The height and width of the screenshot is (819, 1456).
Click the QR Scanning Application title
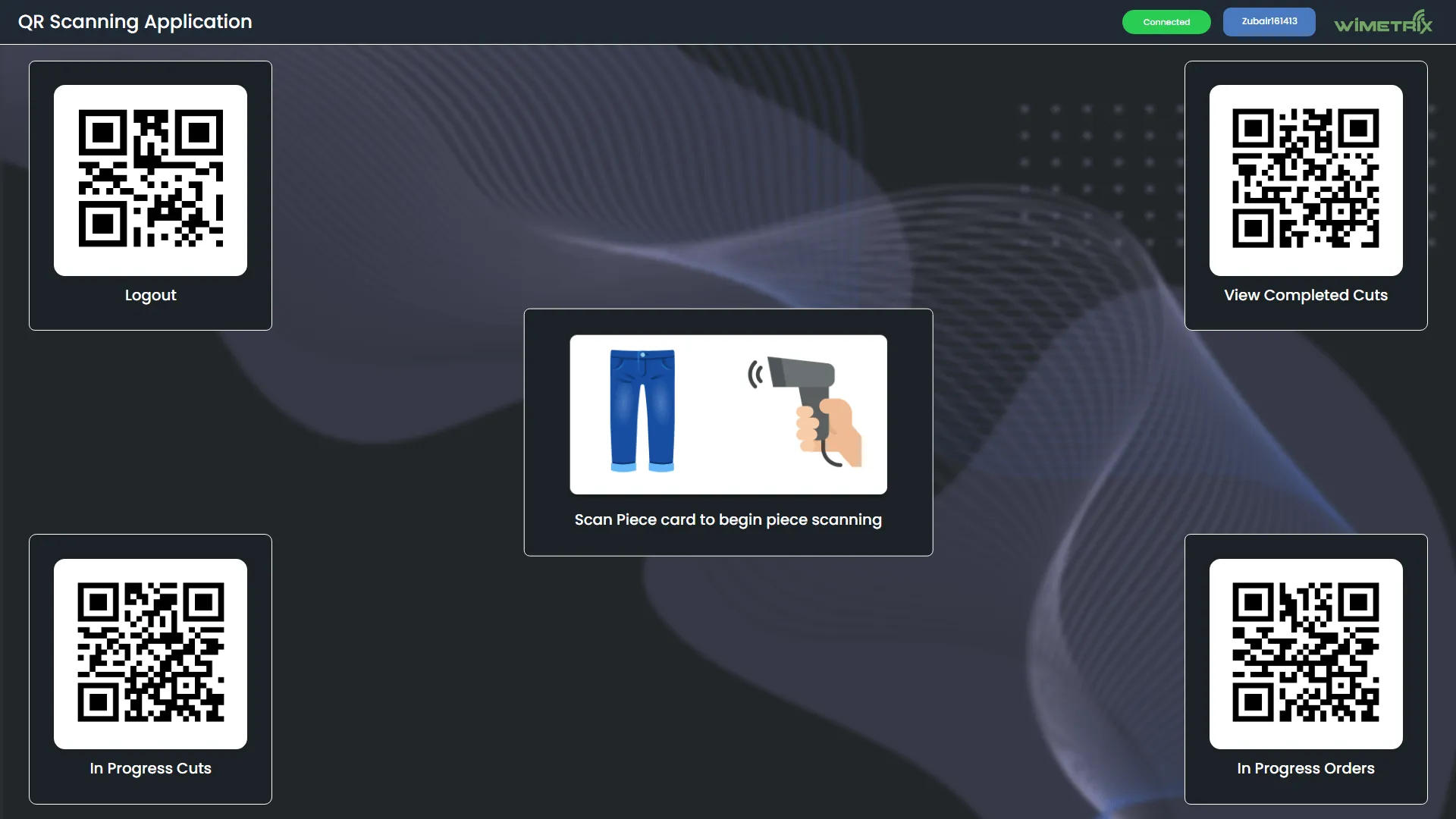coord(135,22)
